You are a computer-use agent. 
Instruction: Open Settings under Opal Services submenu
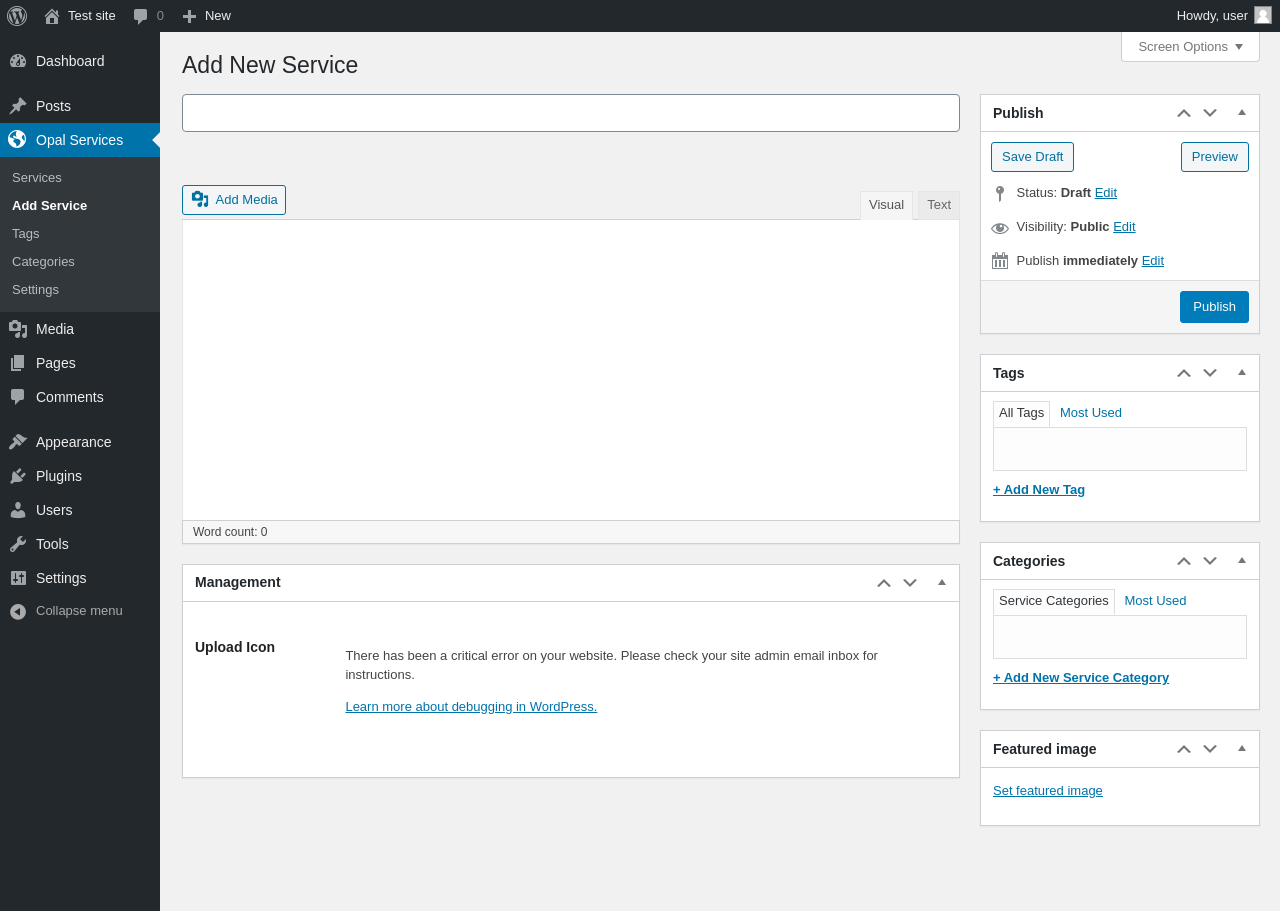point(35,289)
